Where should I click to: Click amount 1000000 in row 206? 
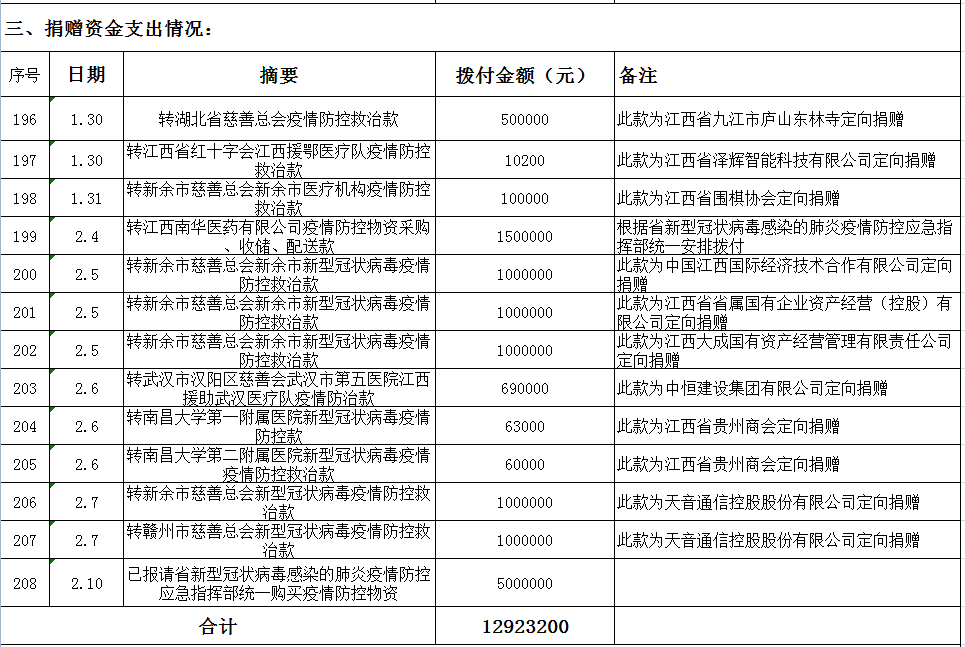point(524,503)
